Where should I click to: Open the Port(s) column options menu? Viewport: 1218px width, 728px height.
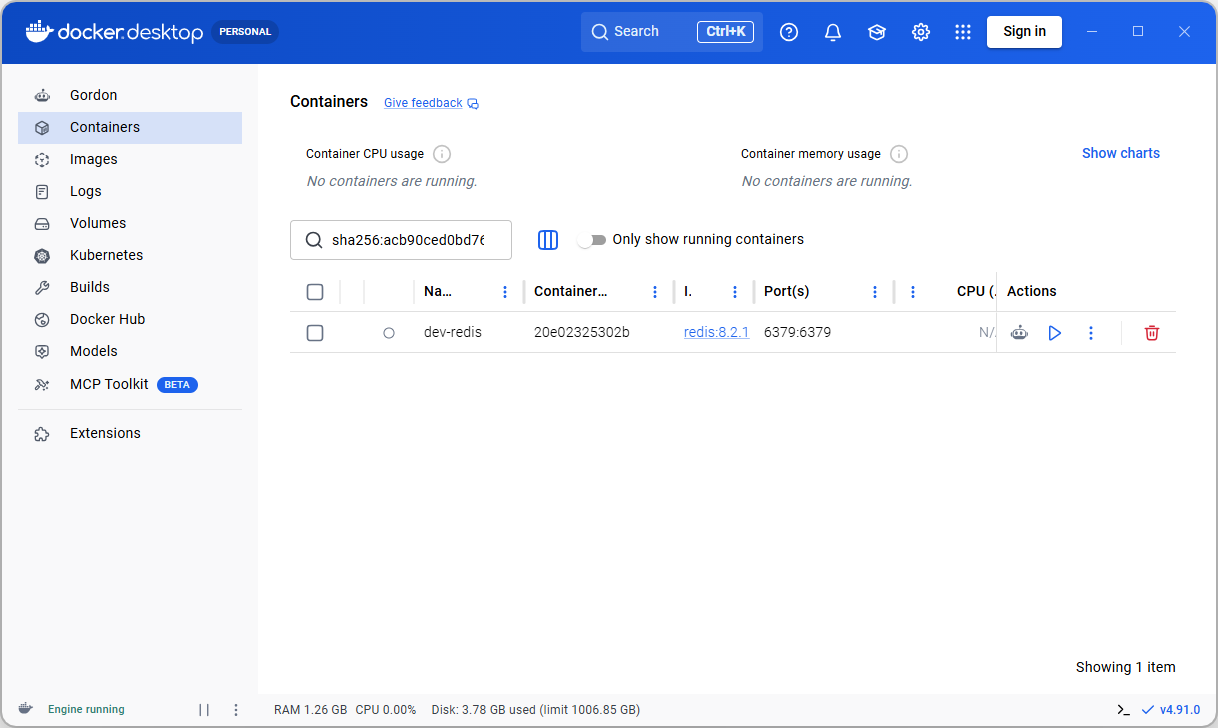pyautogui.click(x=875, y=292)
